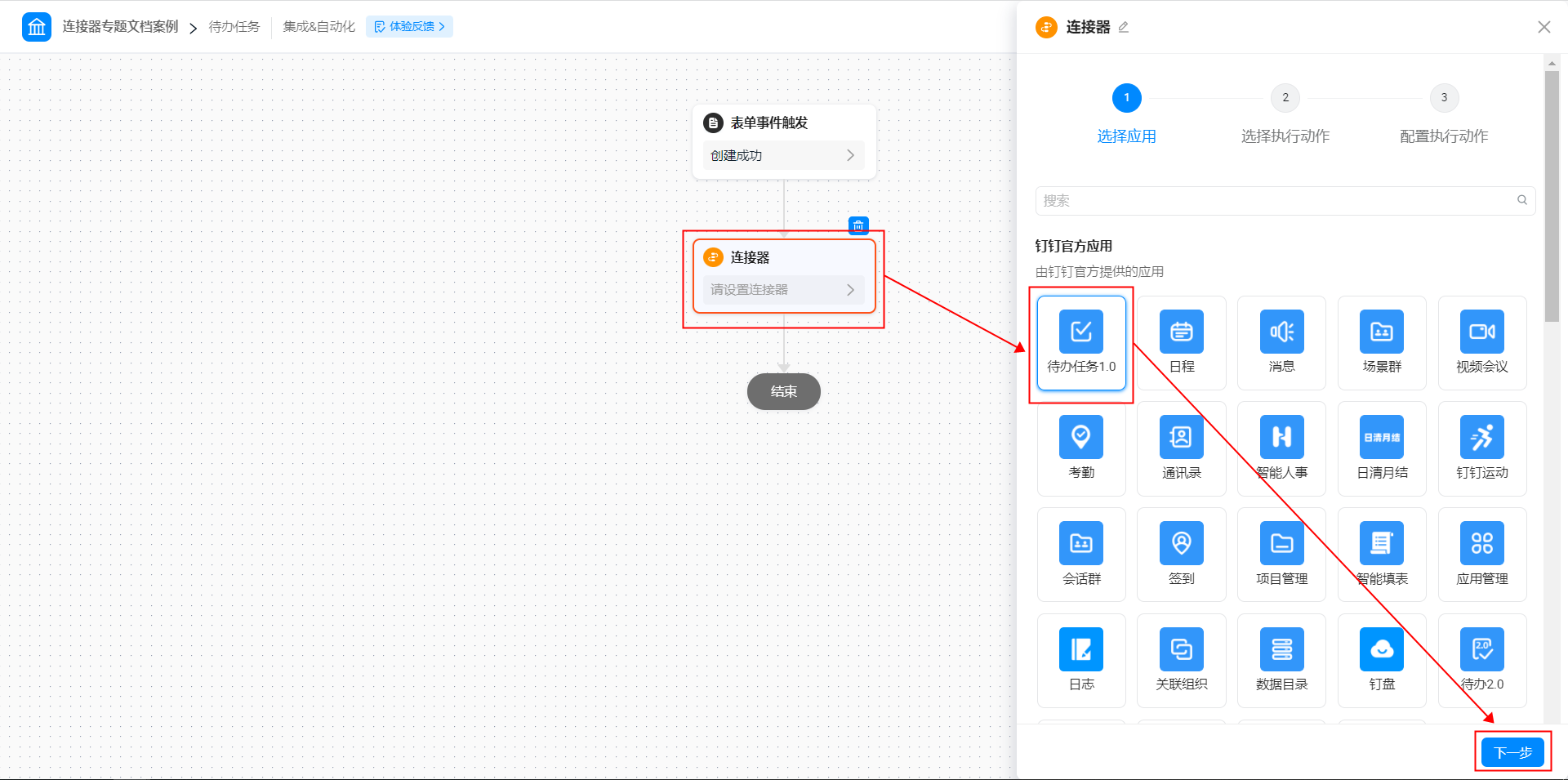Open the 集成&自动化 tab
Viewport: 1568px width, 780px height.
pos(319,27)
